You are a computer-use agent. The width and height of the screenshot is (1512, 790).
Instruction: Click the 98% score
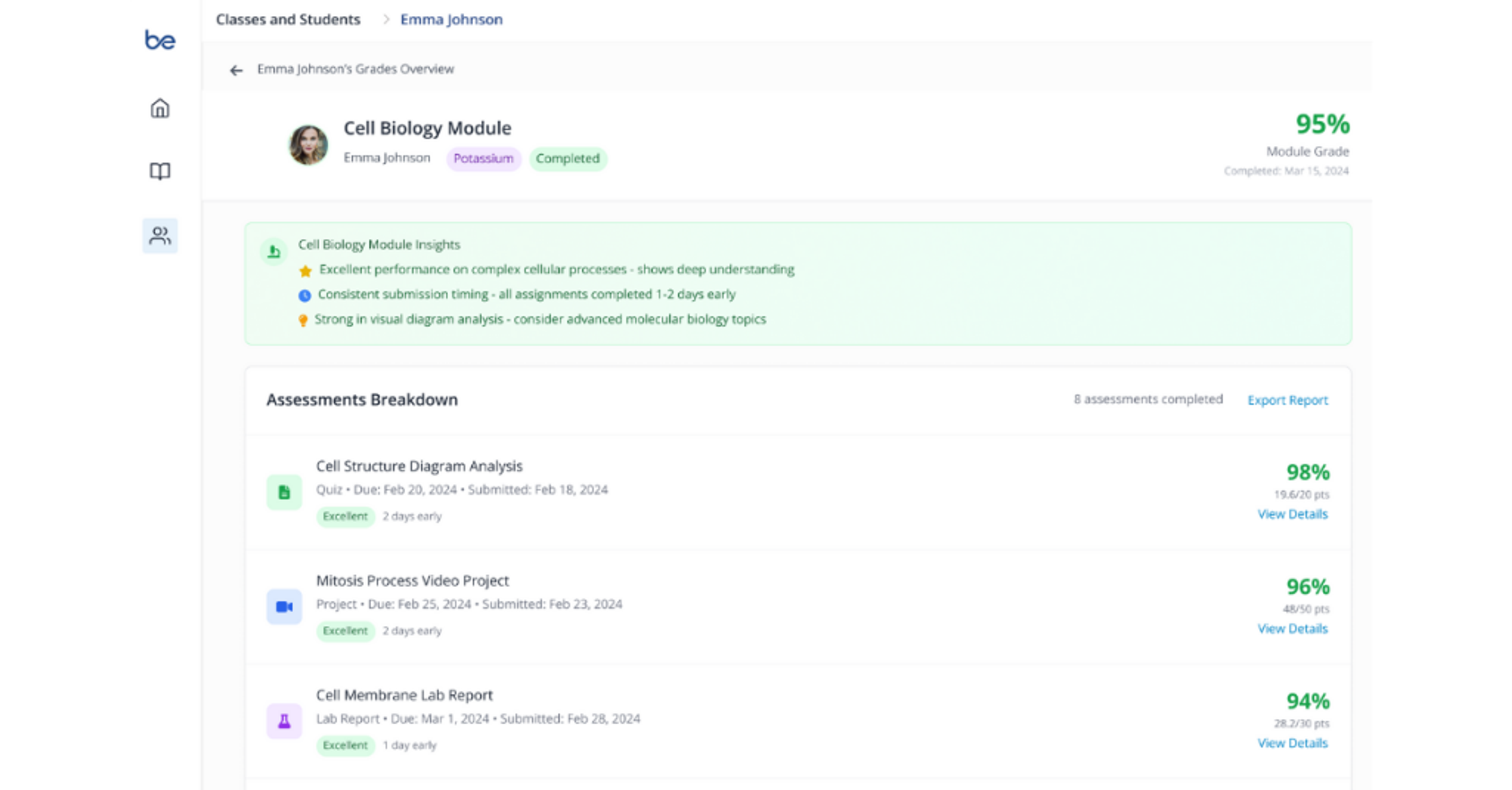tap(1308, 472)
